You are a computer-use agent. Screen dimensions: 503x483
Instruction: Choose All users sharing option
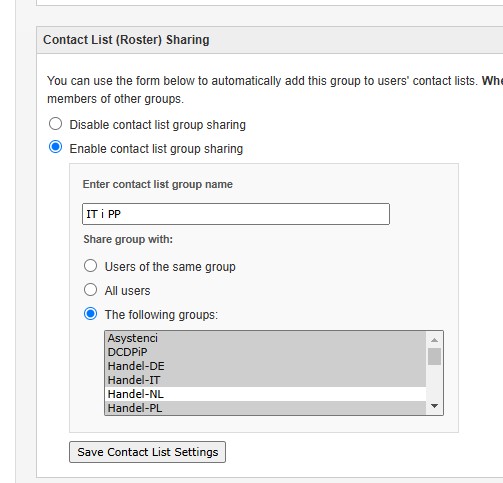click(x=90, y=290)
